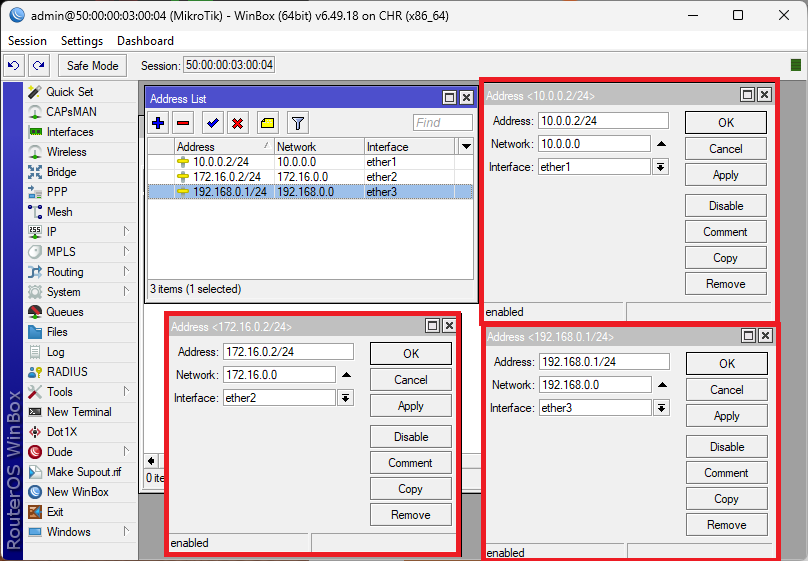Click the Undo arrow in the main toolbar
The width and height of the screenshot is (808, 561).
click(x=14, y=66)
